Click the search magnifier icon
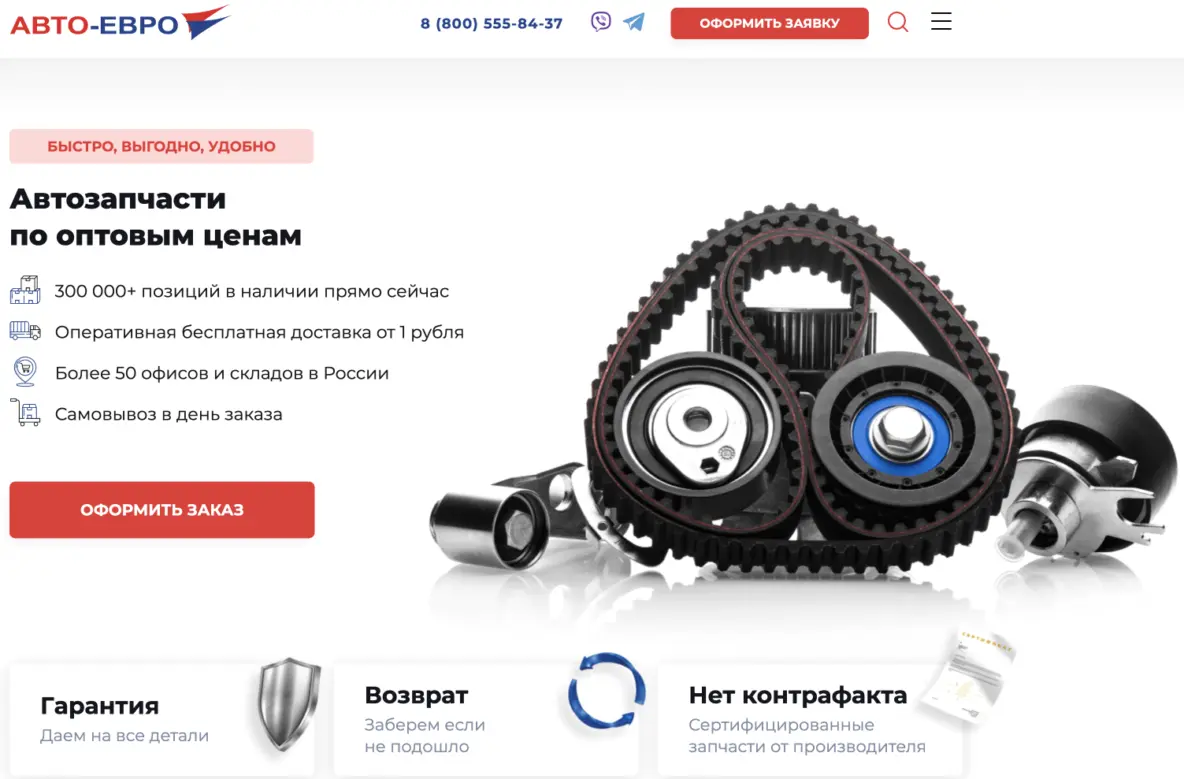The image size is (1184, 779). point(898,22)
